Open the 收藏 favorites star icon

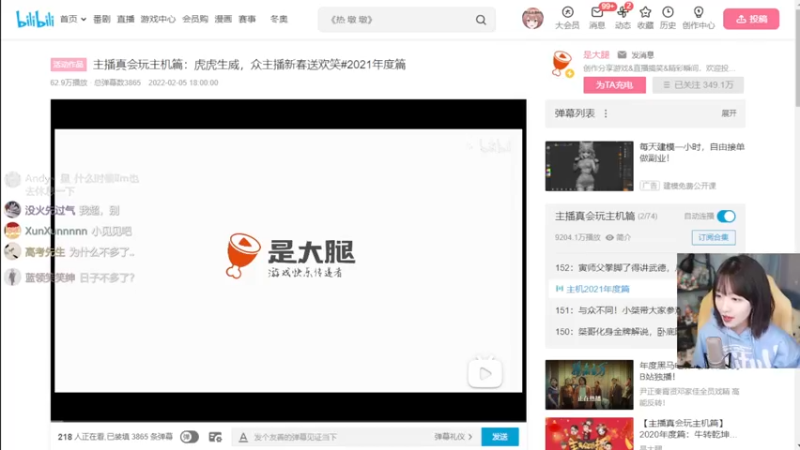(645, 18)
